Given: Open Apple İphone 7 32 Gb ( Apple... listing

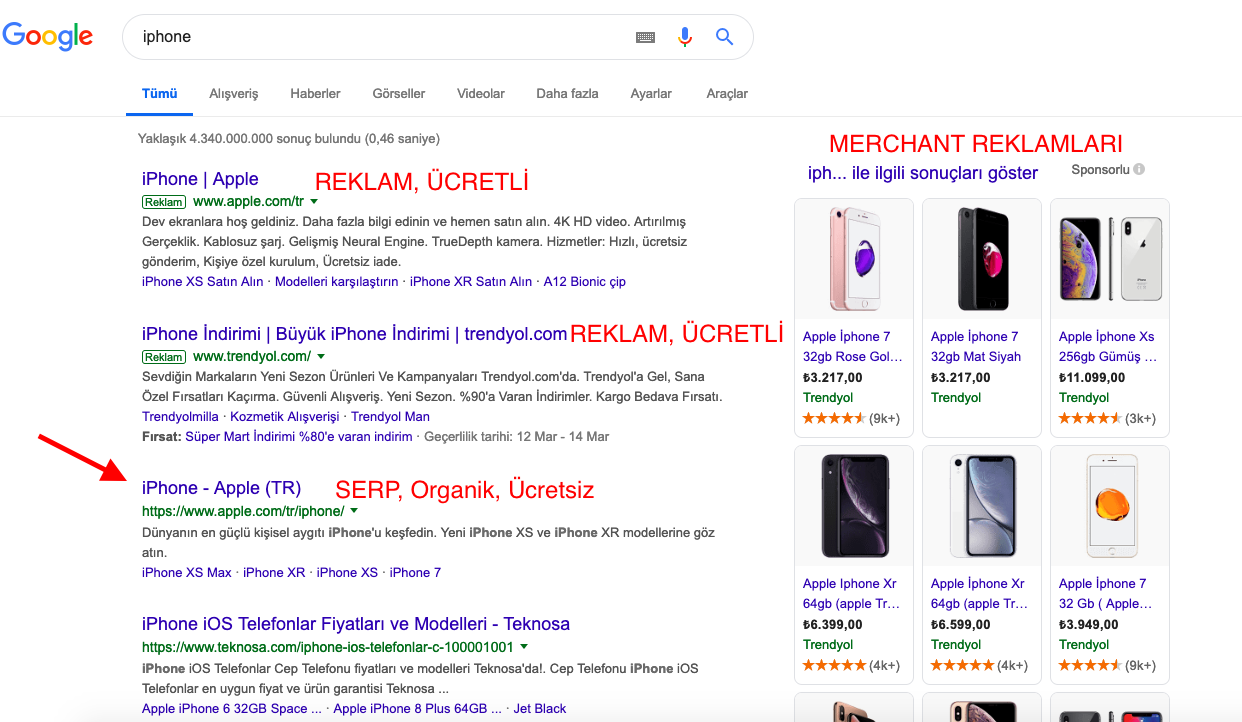Looking at the screenshot, I should pyautogui.click(x=1106, y=594).
